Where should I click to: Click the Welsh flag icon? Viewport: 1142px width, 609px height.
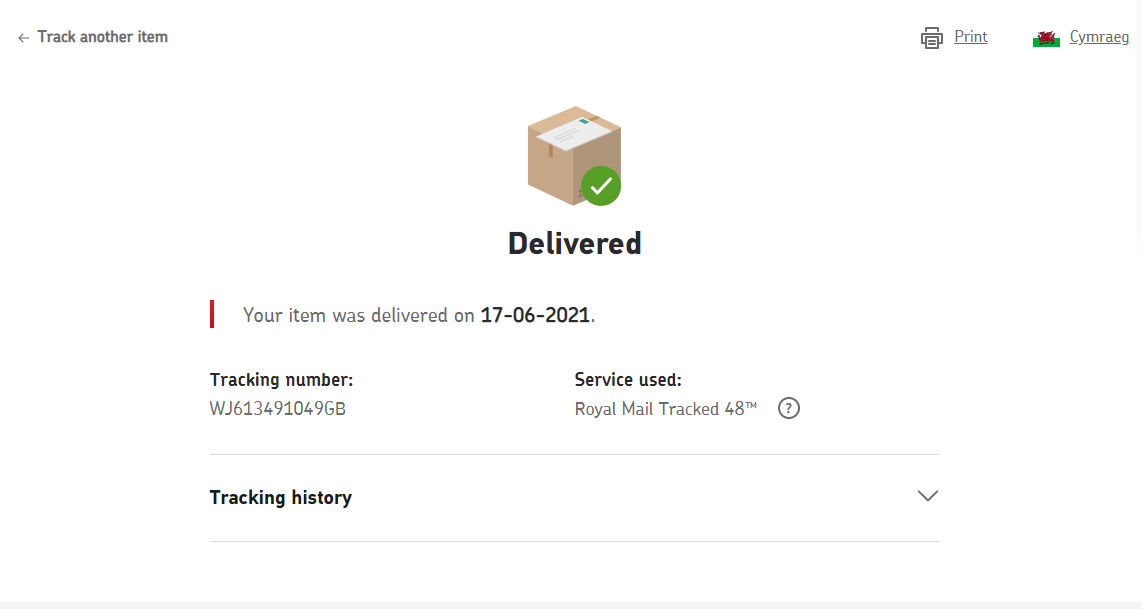tap(1046, 38)
